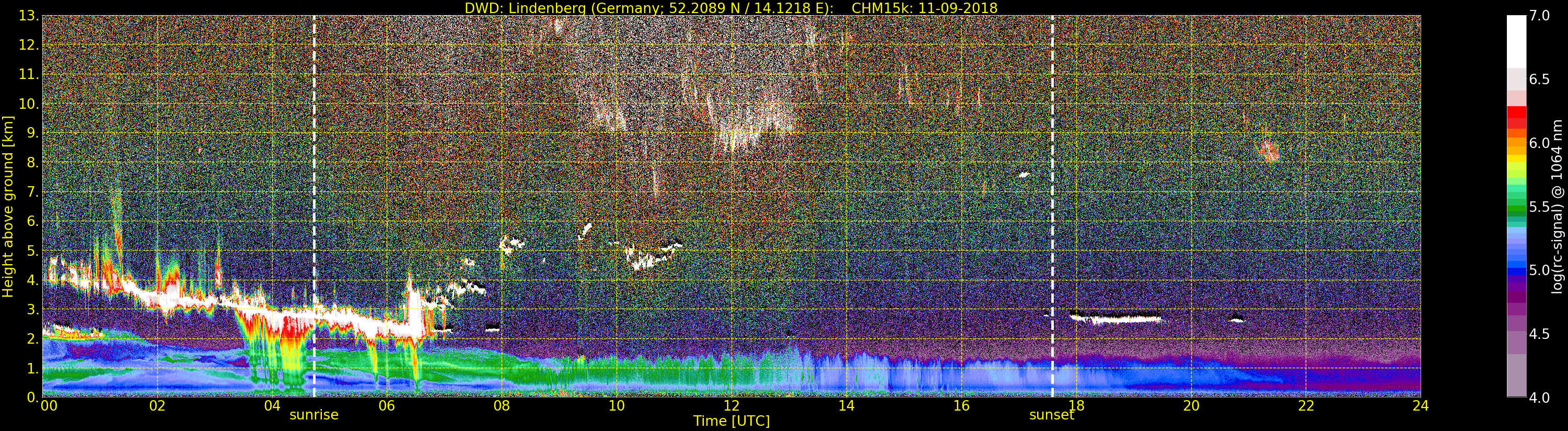This screenshot has width=1568, height=431.
Task: Pick the bright red band of the colorbar
Action: [x=1516, y=112]
